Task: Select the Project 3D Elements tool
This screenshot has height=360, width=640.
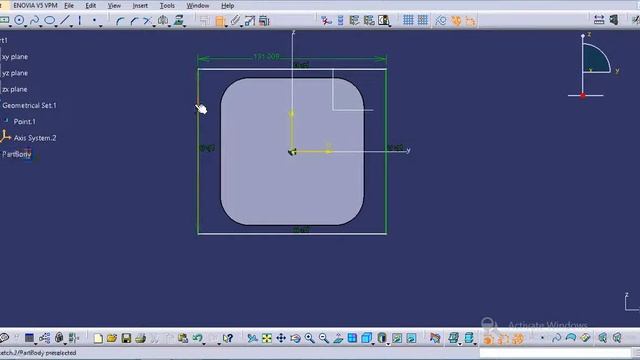Action: click(179, 20)
